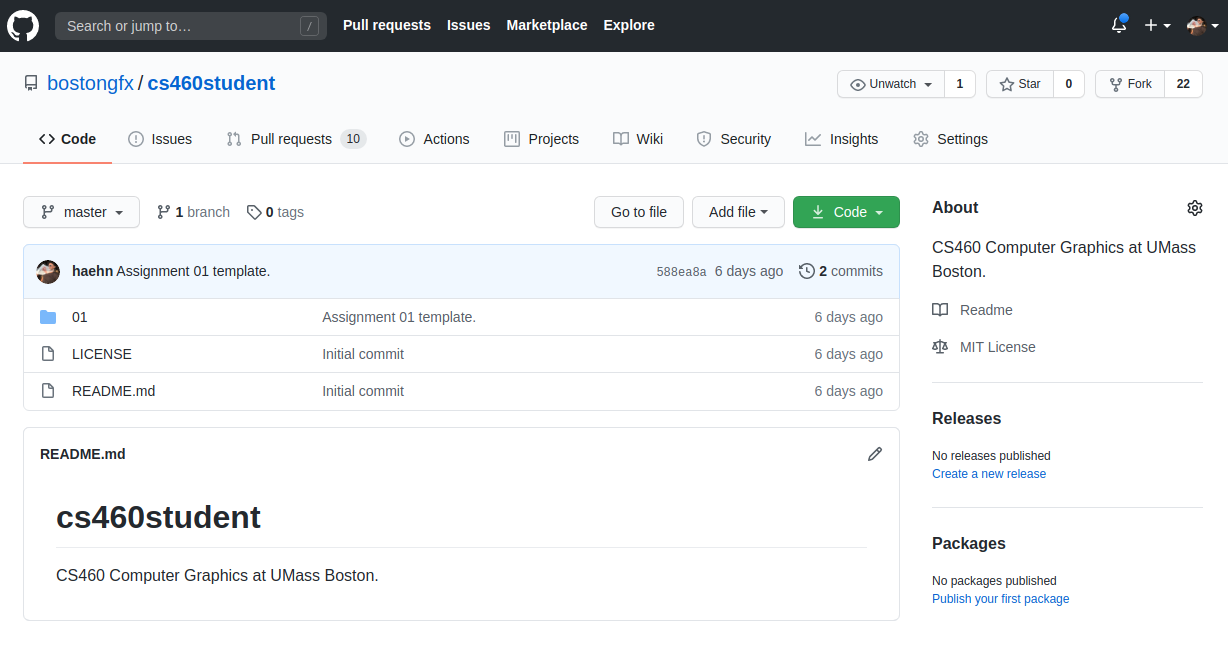Switch to the Actions tab
Viewport: 1228px width, 652px height.
[x=434, y=139]
